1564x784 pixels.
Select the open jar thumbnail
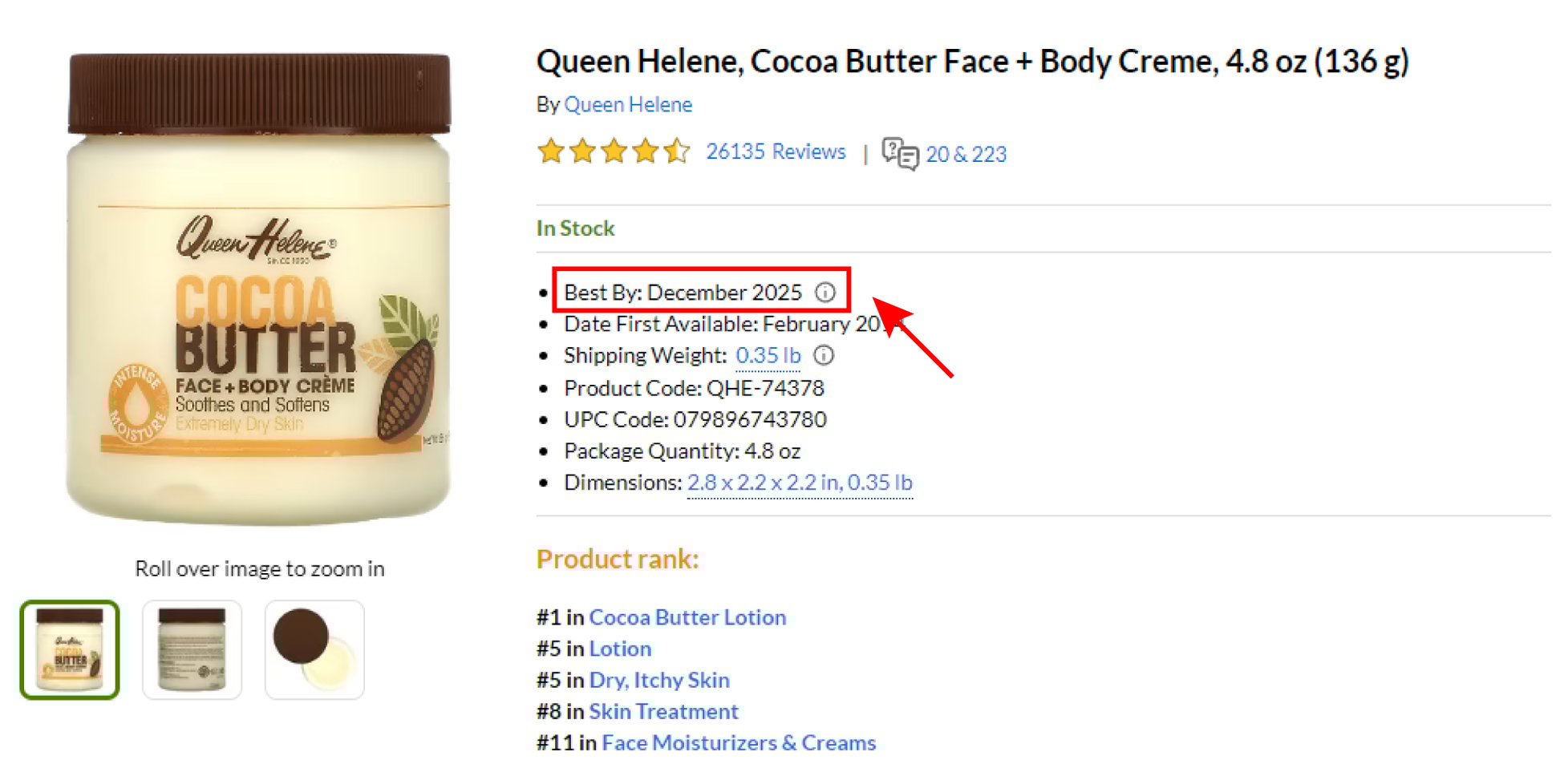coord(314,649)
